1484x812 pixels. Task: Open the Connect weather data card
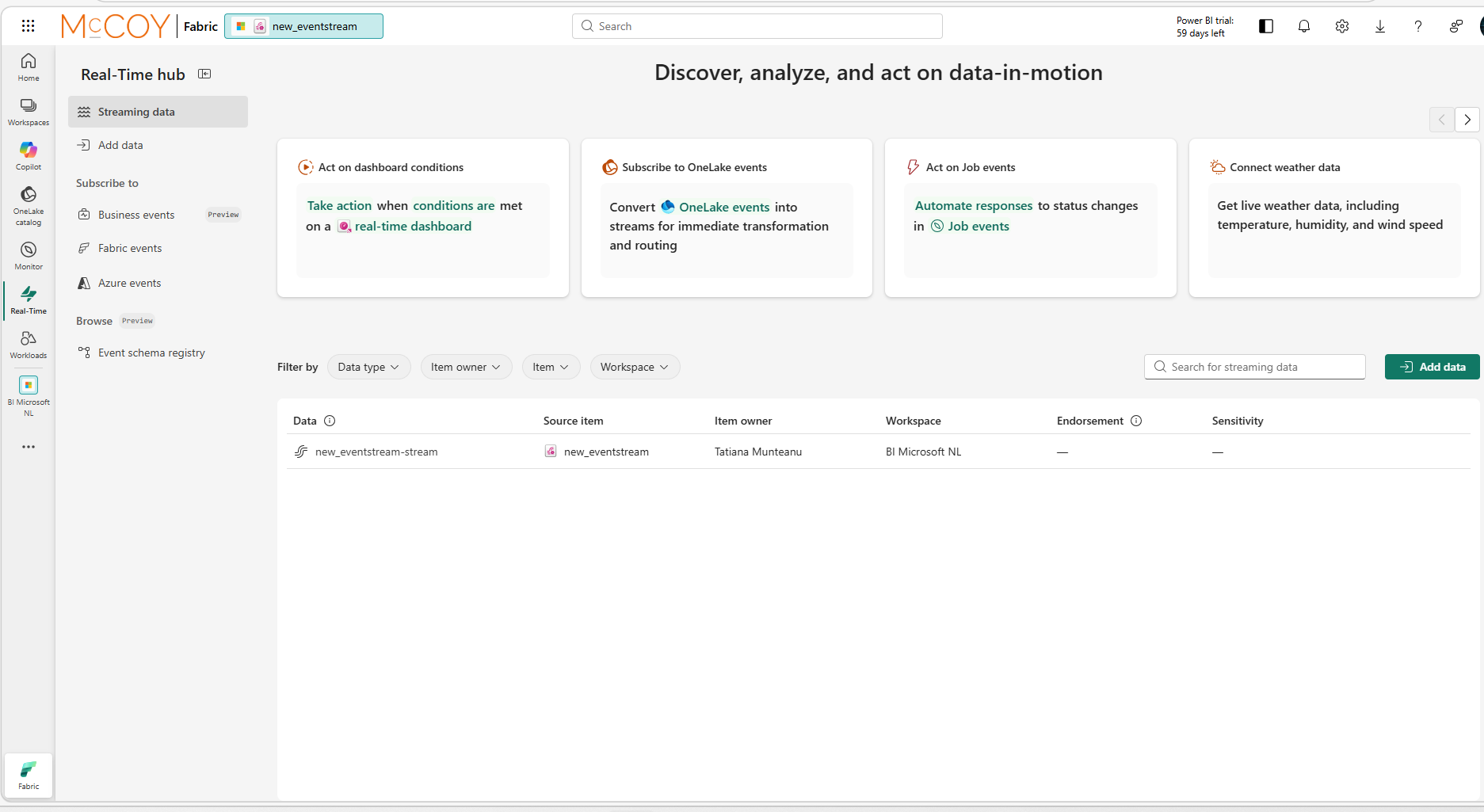pyautogui.click(x=1334, y=218)
